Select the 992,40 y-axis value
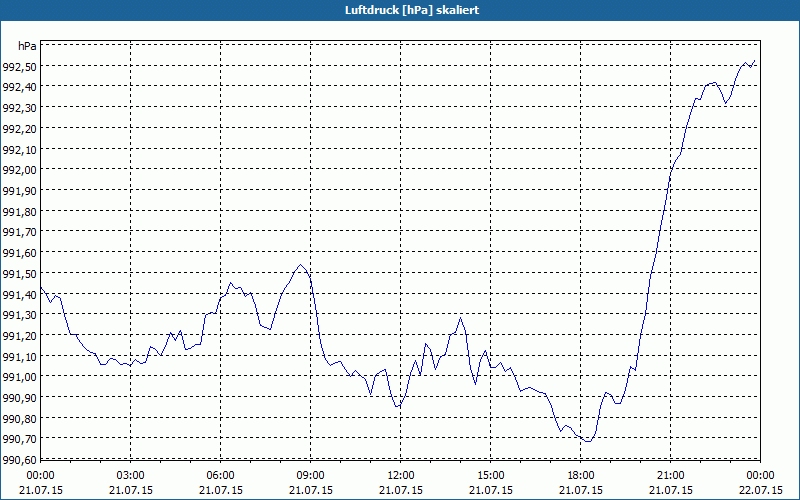The width and height of the screenshot is (800, 500). (19, 87)
